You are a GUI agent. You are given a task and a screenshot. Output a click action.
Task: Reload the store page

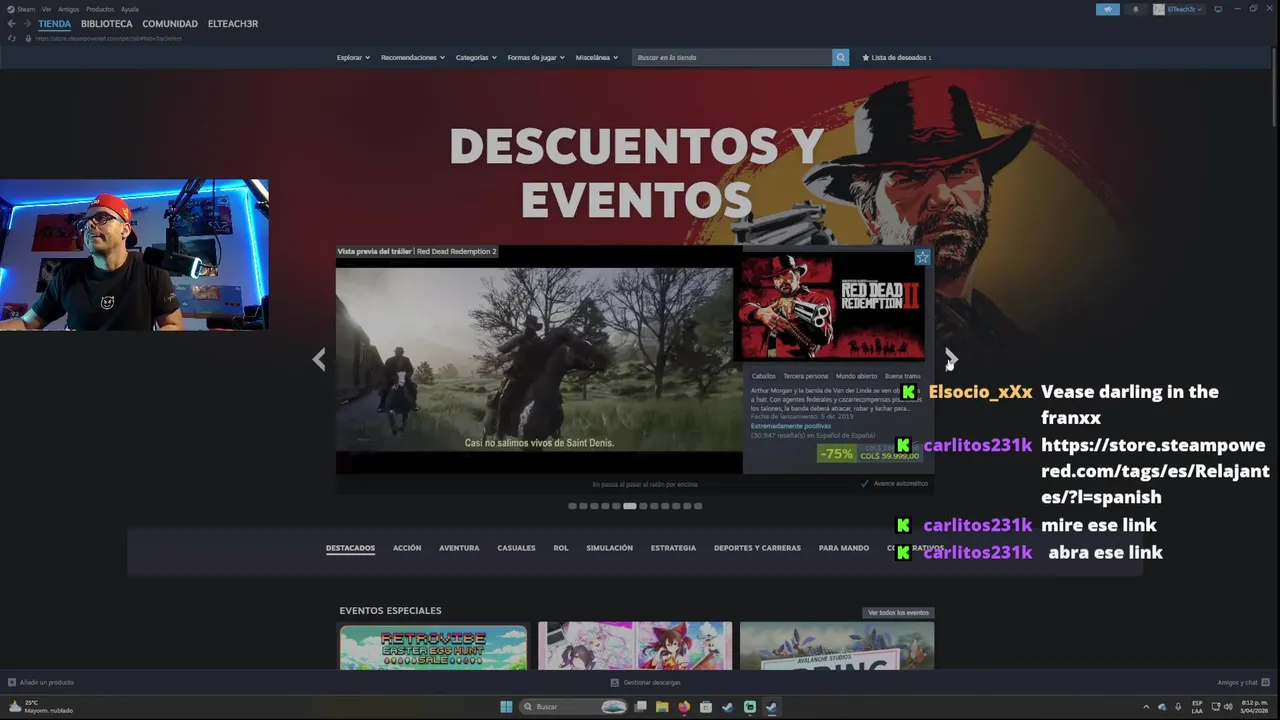click(12, 38)
